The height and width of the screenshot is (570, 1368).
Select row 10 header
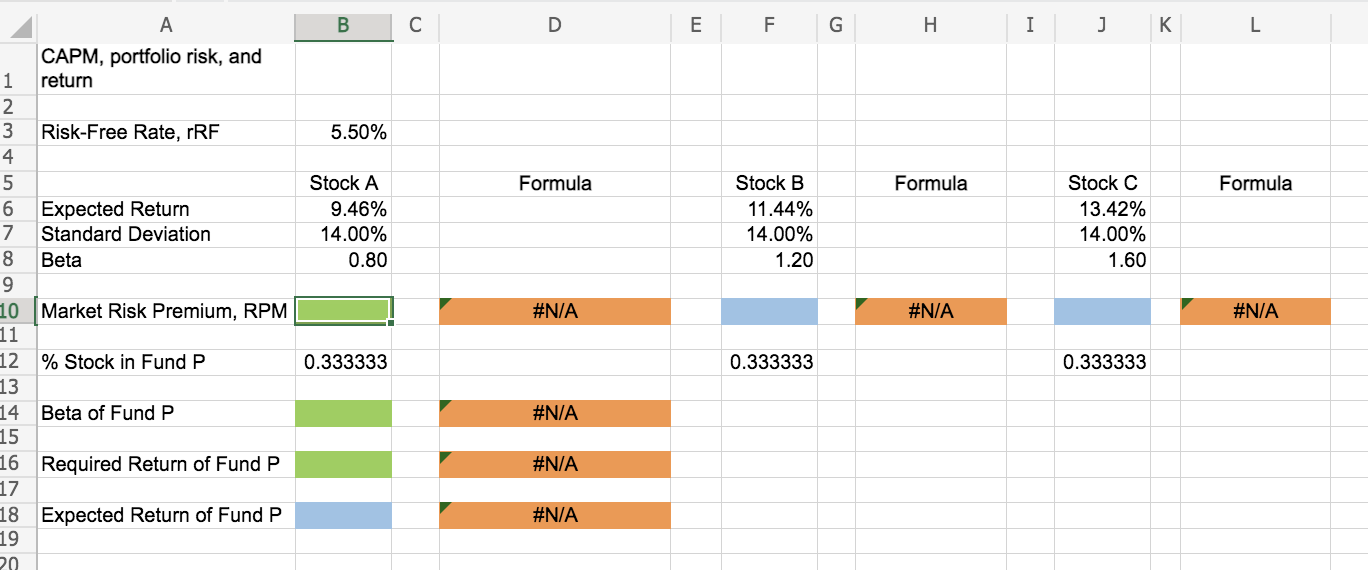click(18, 311)
